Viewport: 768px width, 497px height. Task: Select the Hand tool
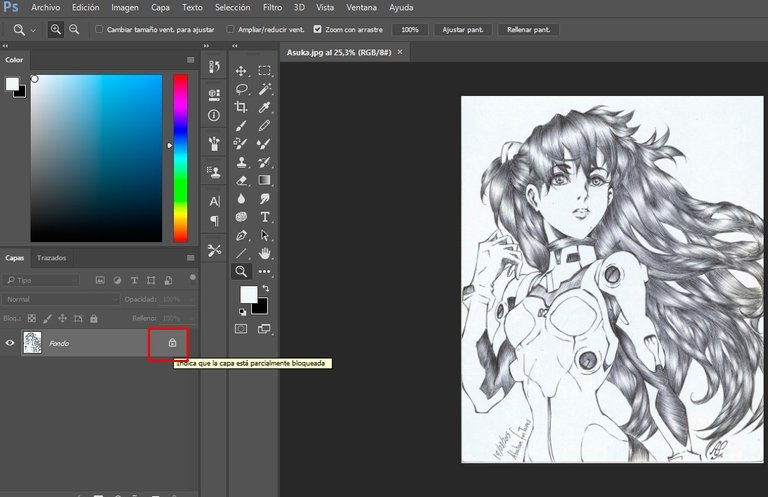[x=264, y=254]
